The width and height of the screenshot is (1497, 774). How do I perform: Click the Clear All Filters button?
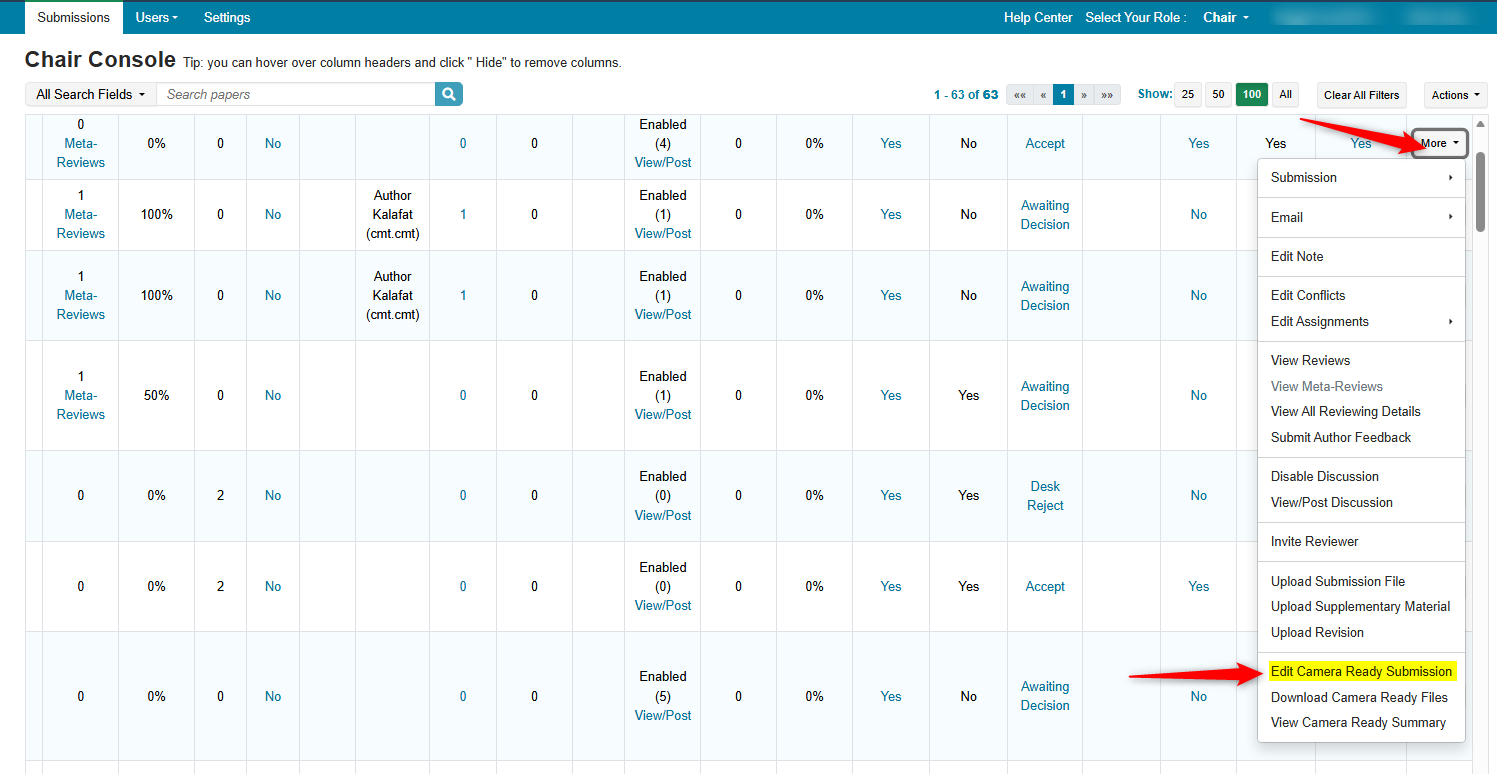pyautogui.click(x=1361, y=95)
